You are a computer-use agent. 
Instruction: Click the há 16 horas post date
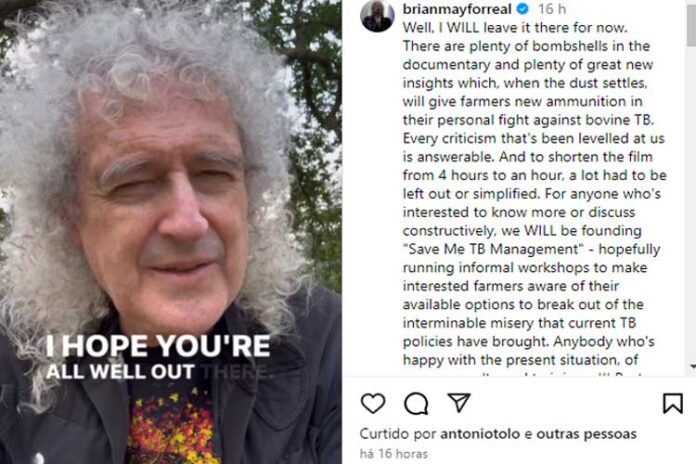coord(394,454)
